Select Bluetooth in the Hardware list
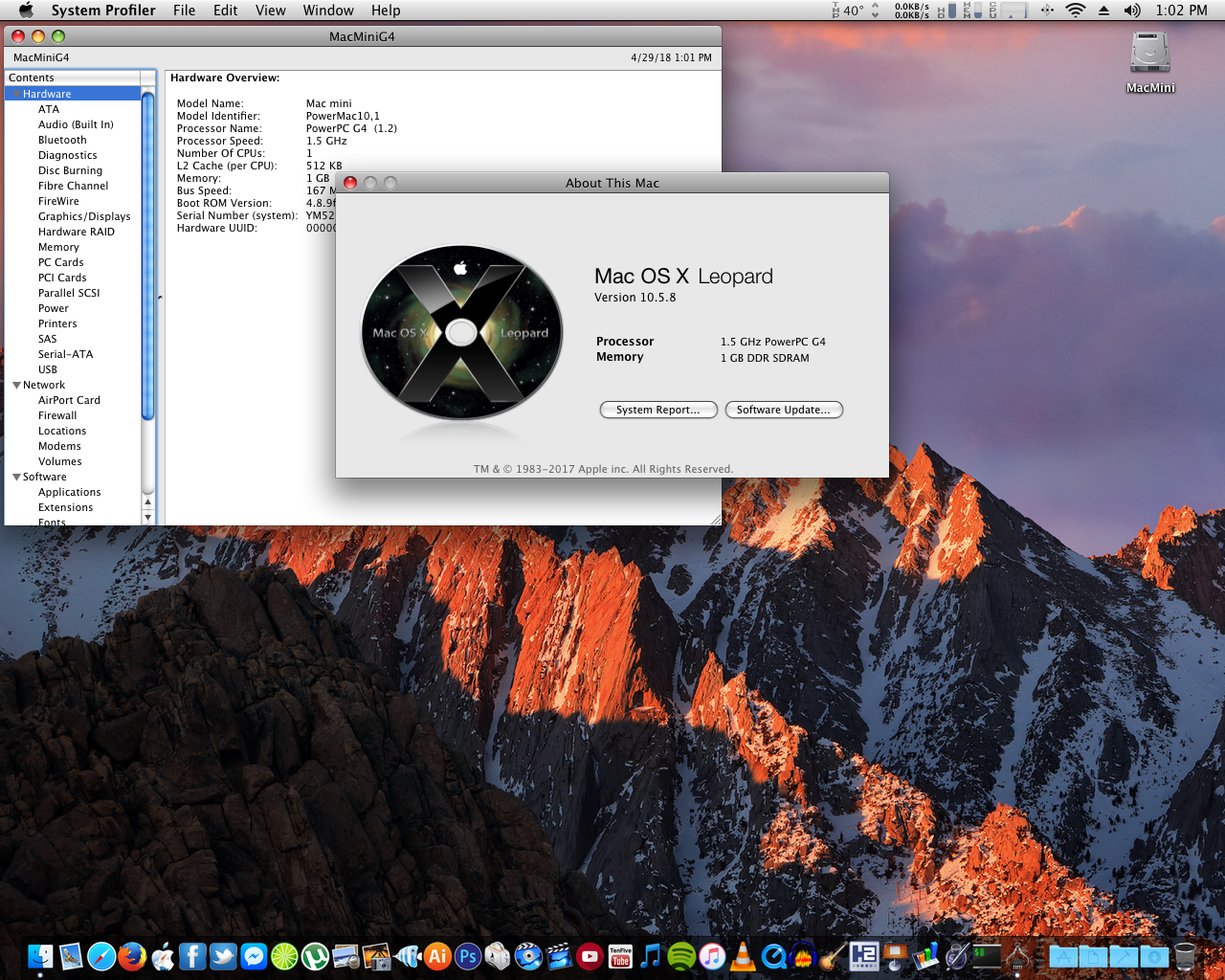The height and width of the screenshot is (980, 1225). click(62, 140)
